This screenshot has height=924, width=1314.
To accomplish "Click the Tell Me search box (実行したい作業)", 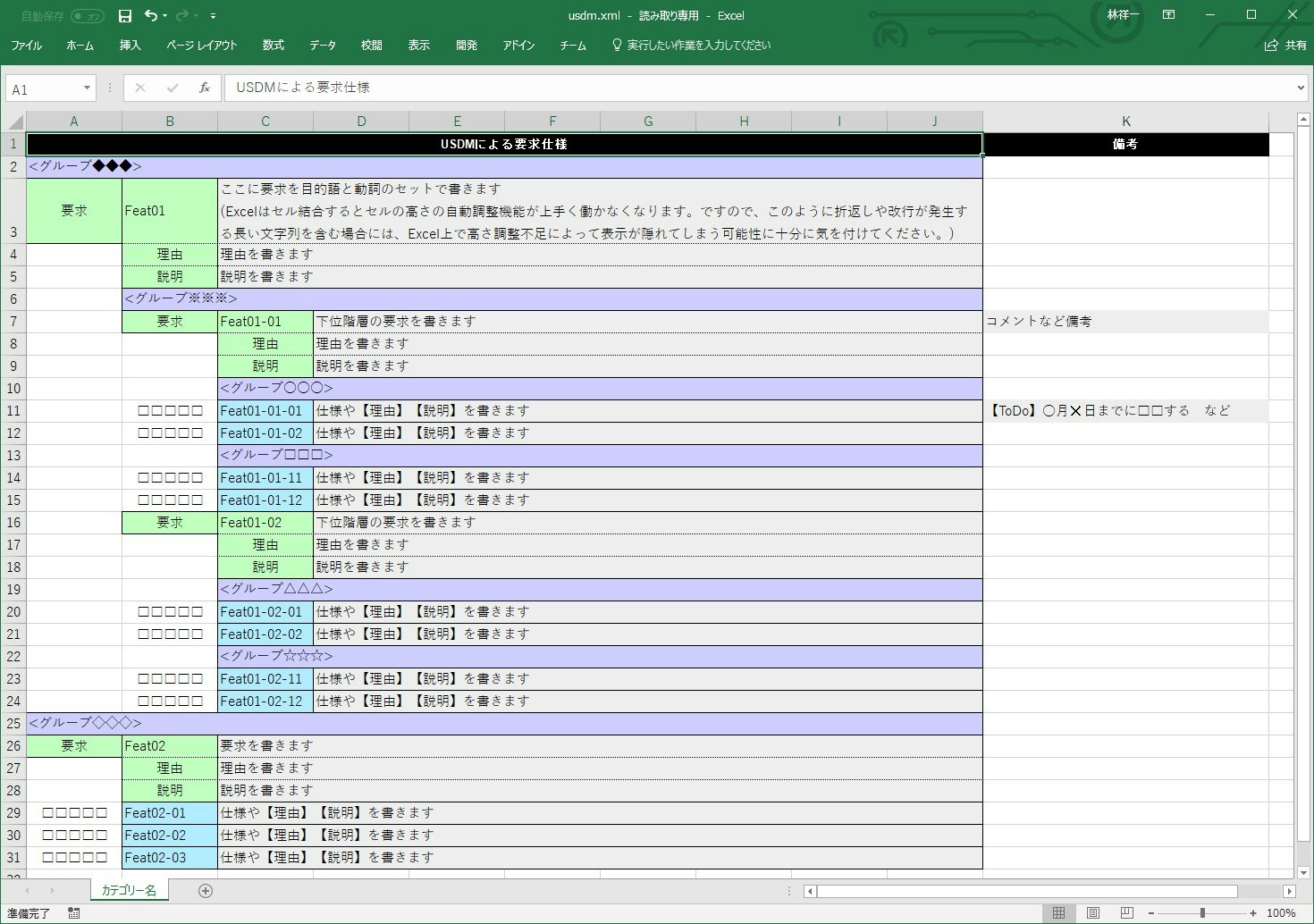I will pos(691,45).
